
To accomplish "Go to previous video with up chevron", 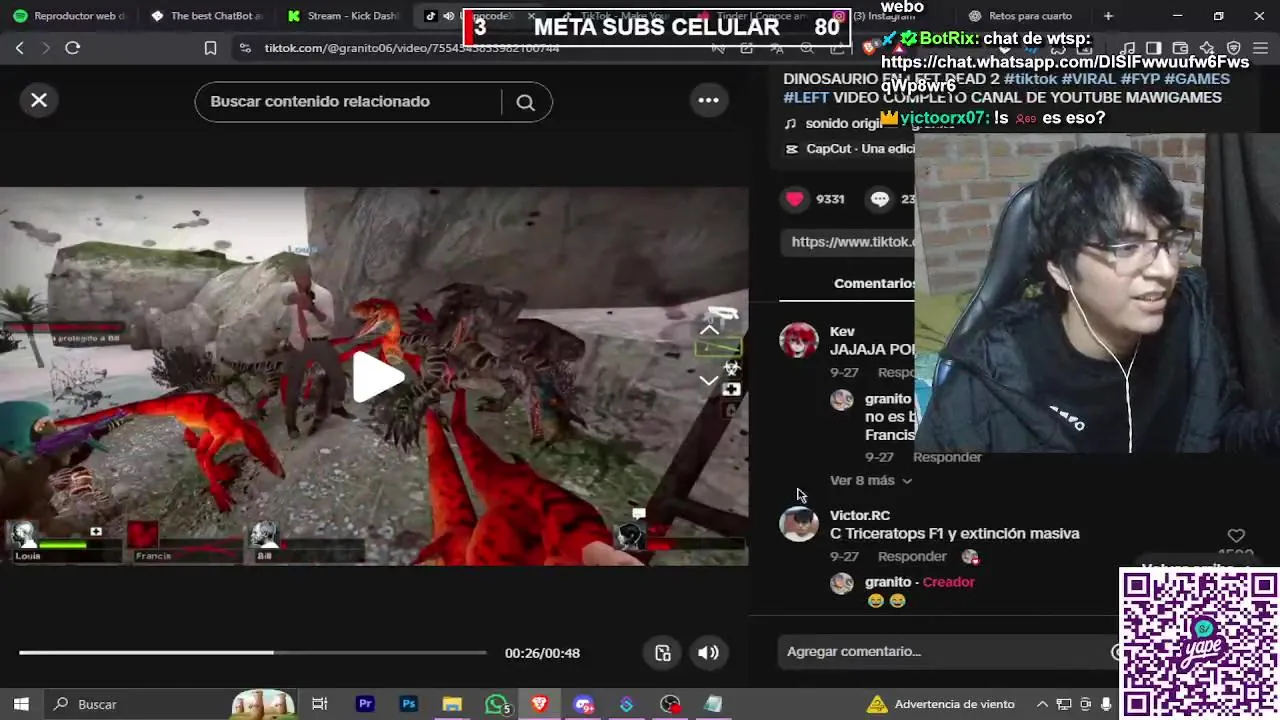I will 708,329.
